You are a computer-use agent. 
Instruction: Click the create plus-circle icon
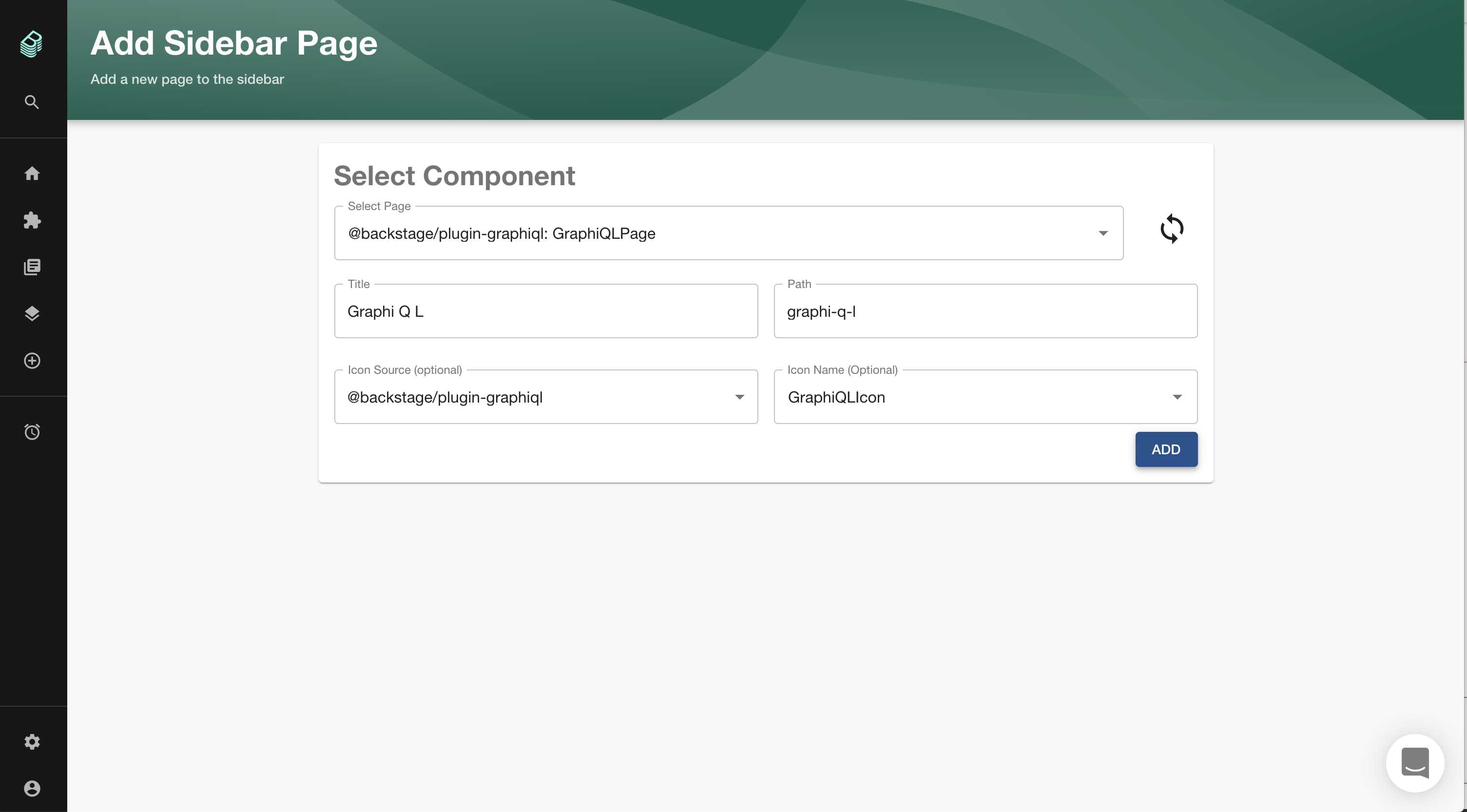(32, 361)
